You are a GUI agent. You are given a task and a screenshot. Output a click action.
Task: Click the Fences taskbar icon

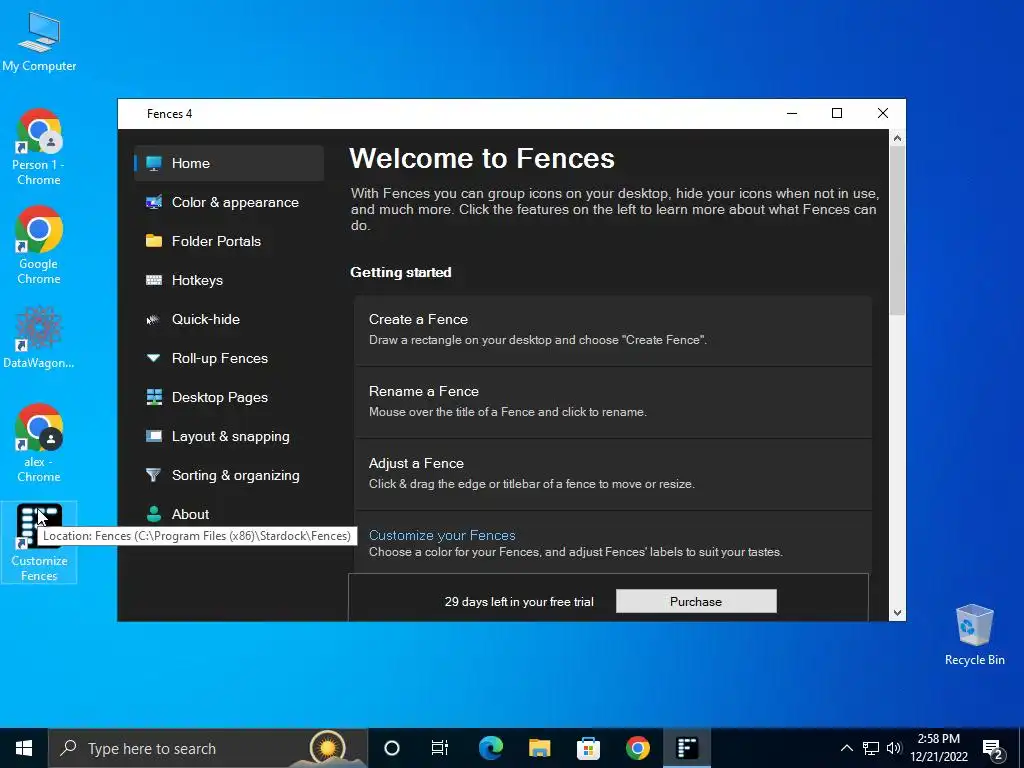coord(687,748)
